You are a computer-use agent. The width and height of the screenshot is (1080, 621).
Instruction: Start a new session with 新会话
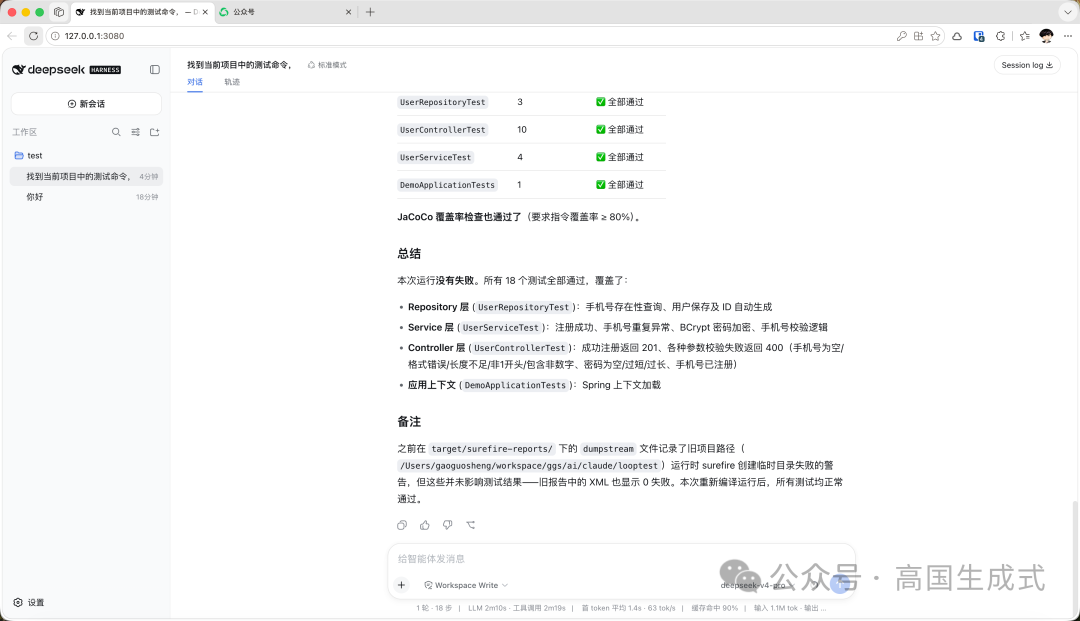86,104
